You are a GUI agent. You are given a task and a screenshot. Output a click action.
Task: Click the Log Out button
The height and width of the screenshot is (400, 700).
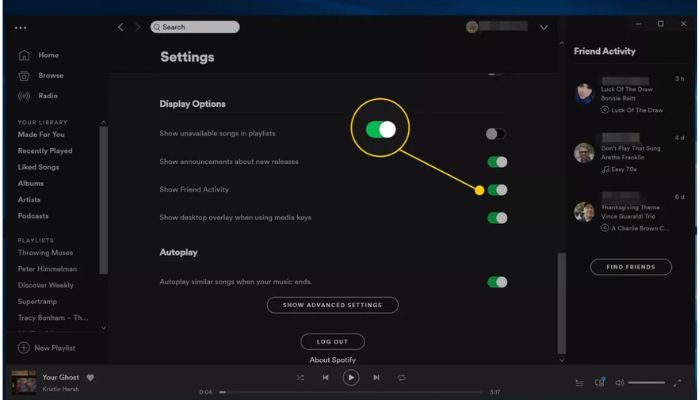coord(333,342)
